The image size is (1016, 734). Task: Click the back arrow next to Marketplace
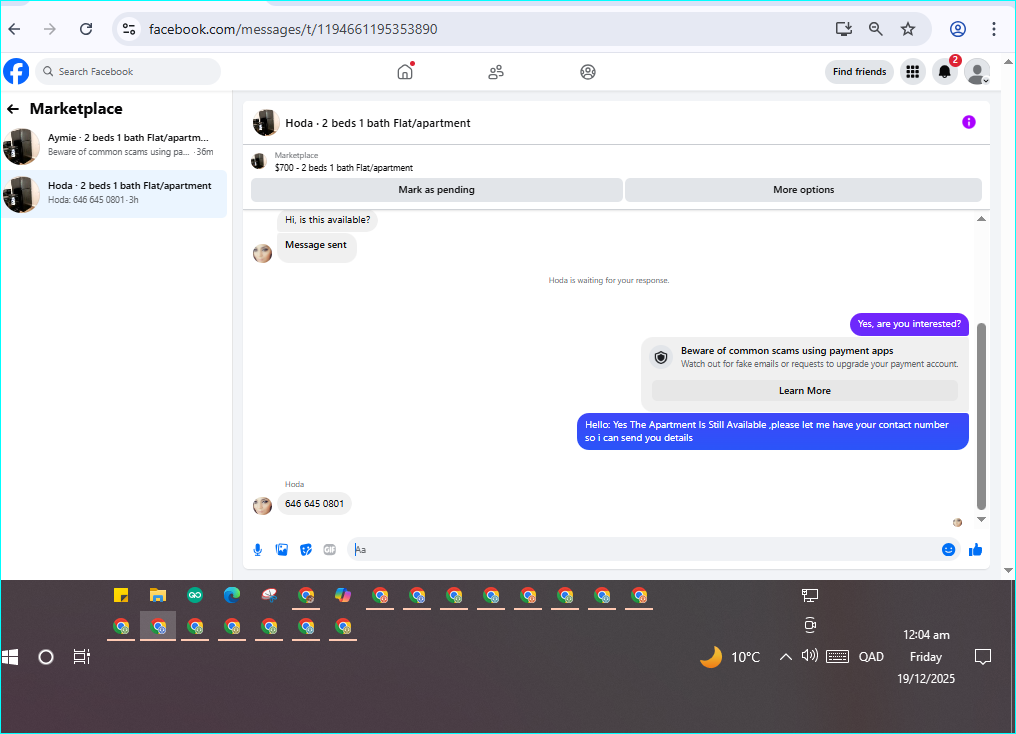click(x=13, y=109)
